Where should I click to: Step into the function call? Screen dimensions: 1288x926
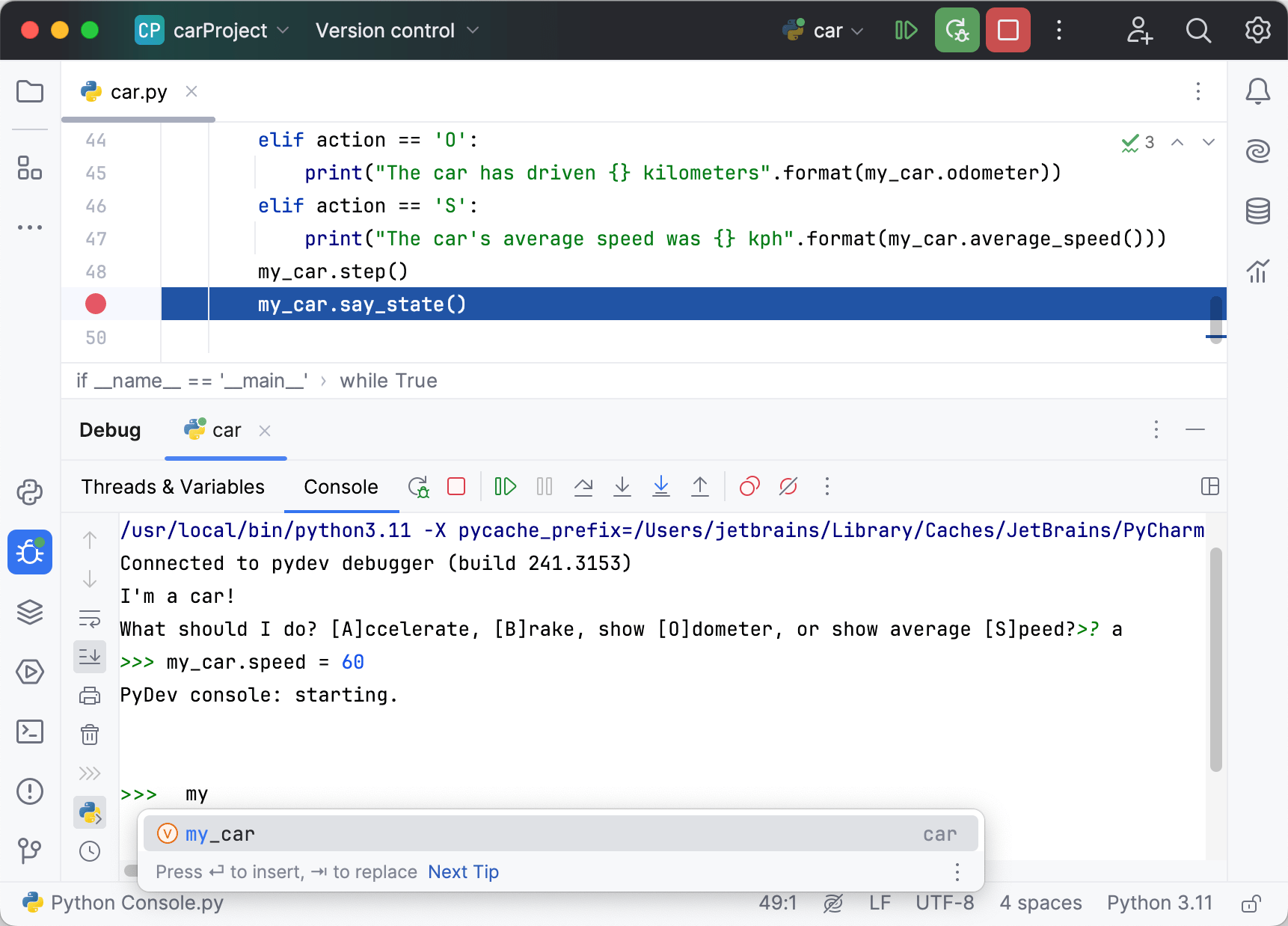point(622,486)
